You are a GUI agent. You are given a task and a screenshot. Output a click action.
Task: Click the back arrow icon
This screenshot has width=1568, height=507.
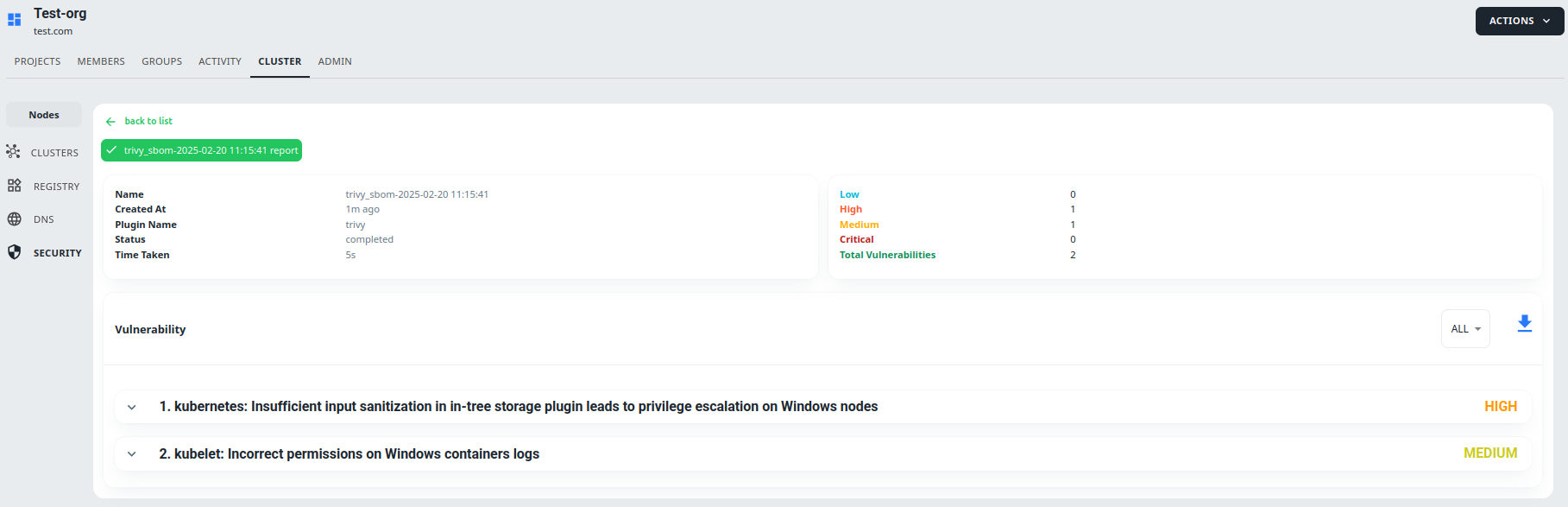coord(110,122)
